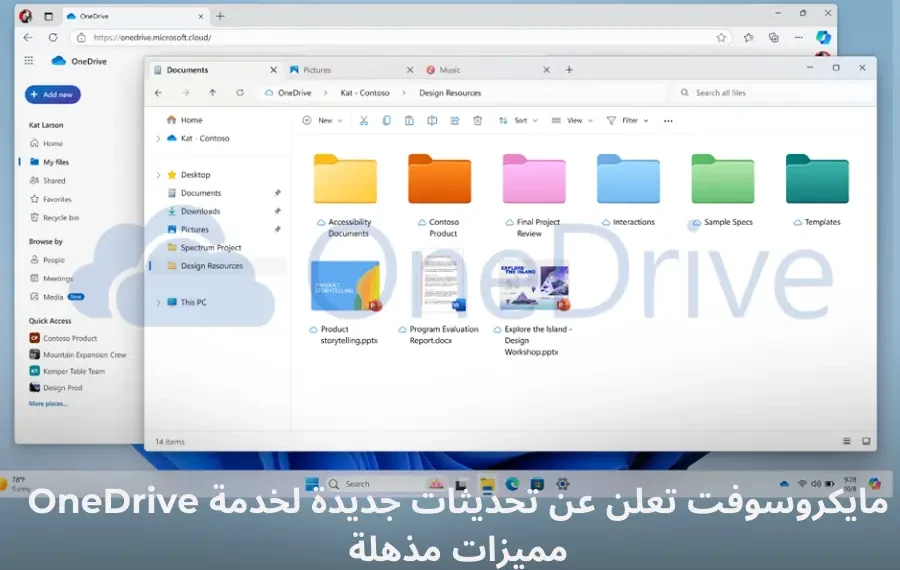The height and width of the screenshot is (570, 900).
Task: Click the Share icon in the toolbar
Action: [x=455, y=121]
